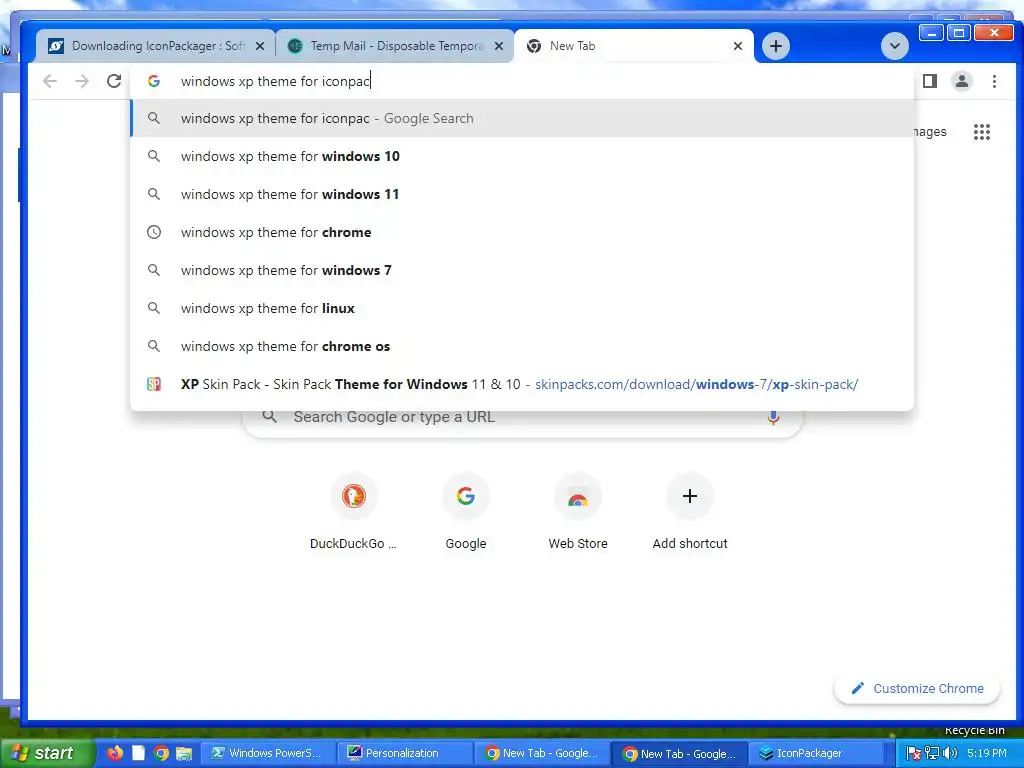Viewport: 1024px width, 768px height.
Task: Choose suggestion 'windows xp theme for windows 10'
Action: pyautogui.click(x=522, y=156)
